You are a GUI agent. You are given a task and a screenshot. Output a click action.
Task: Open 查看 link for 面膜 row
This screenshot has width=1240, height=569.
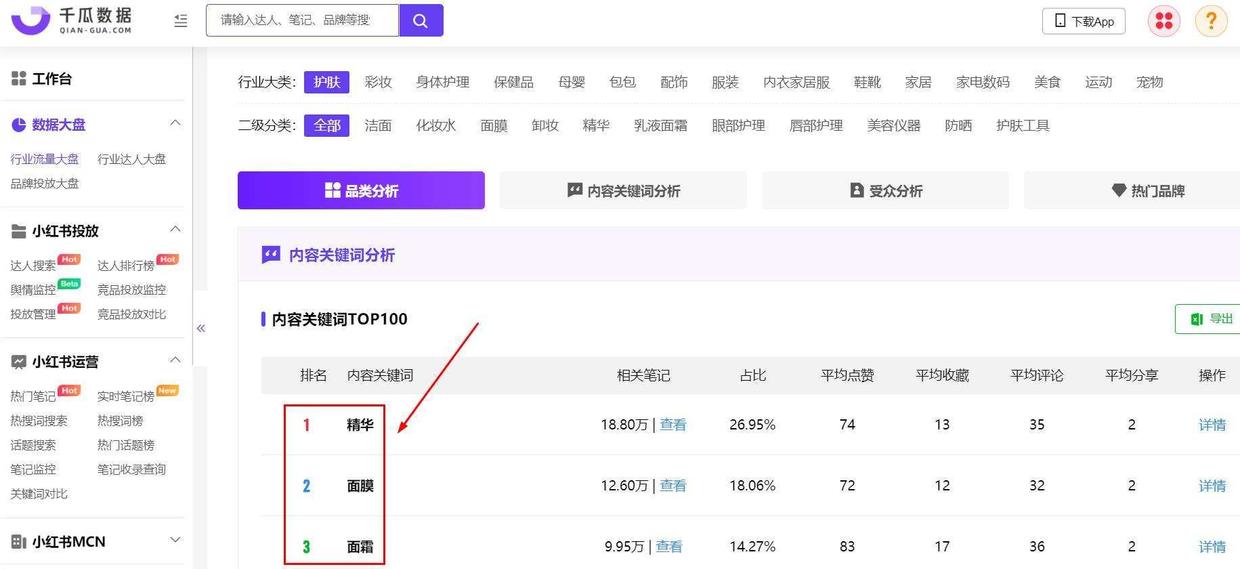coord(673,485)
